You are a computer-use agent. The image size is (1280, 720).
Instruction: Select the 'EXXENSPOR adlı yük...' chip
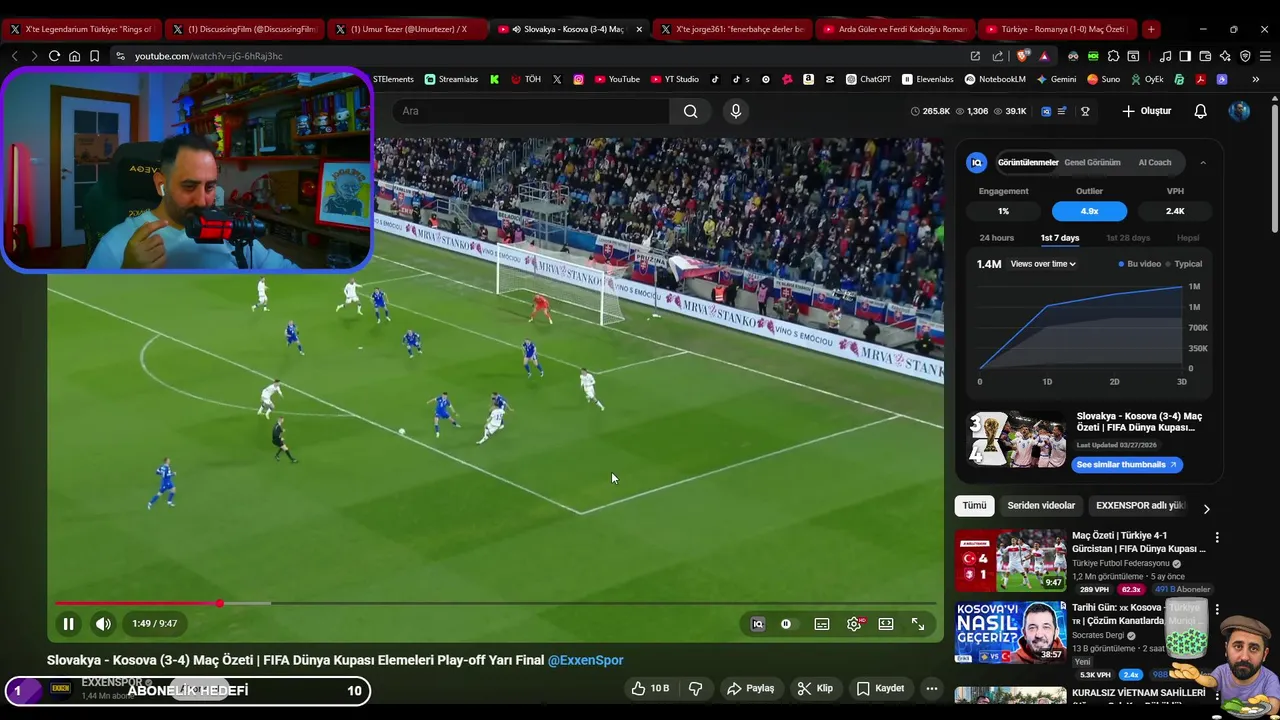pyautogui.click(x=1140, y=506)
